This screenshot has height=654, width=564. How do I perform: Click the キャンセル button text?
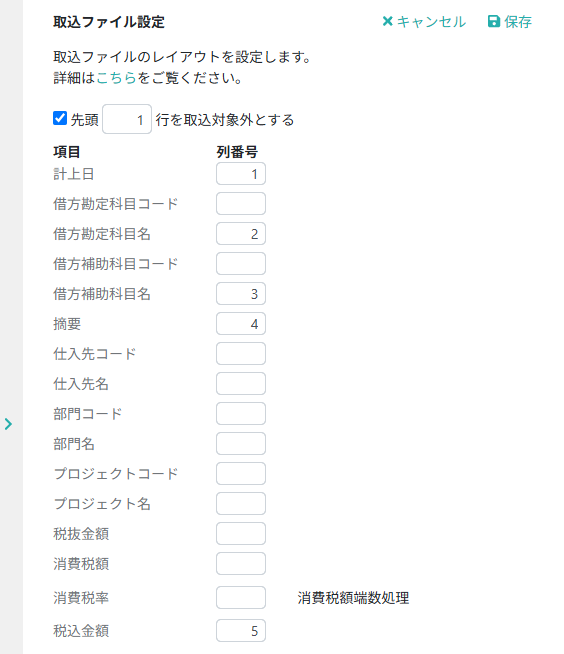pyautogui.click(x=431, y=22)
